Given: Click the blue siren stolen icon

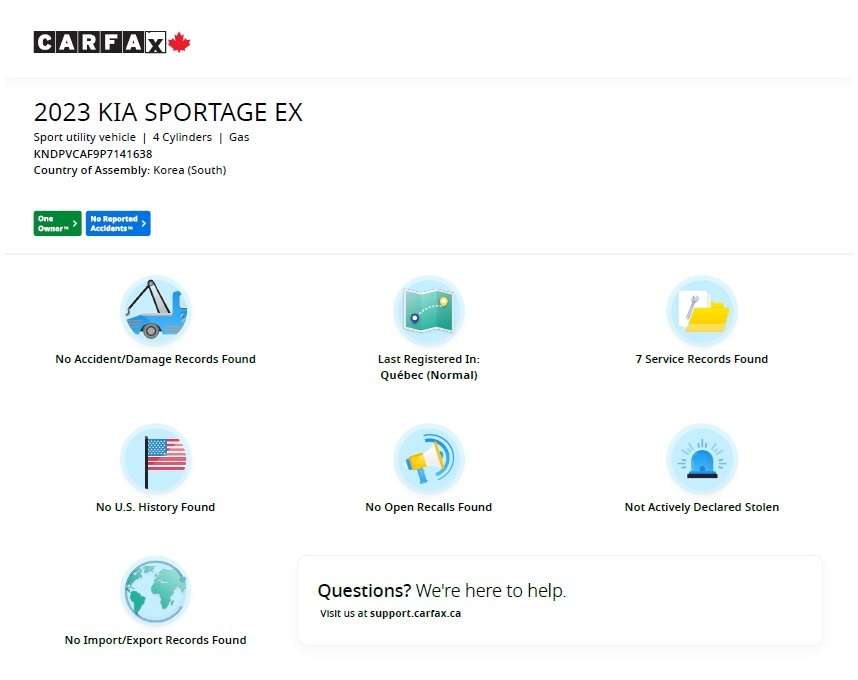Looking at the screenshot, I should pyautogui.click(x=702, y=459).
